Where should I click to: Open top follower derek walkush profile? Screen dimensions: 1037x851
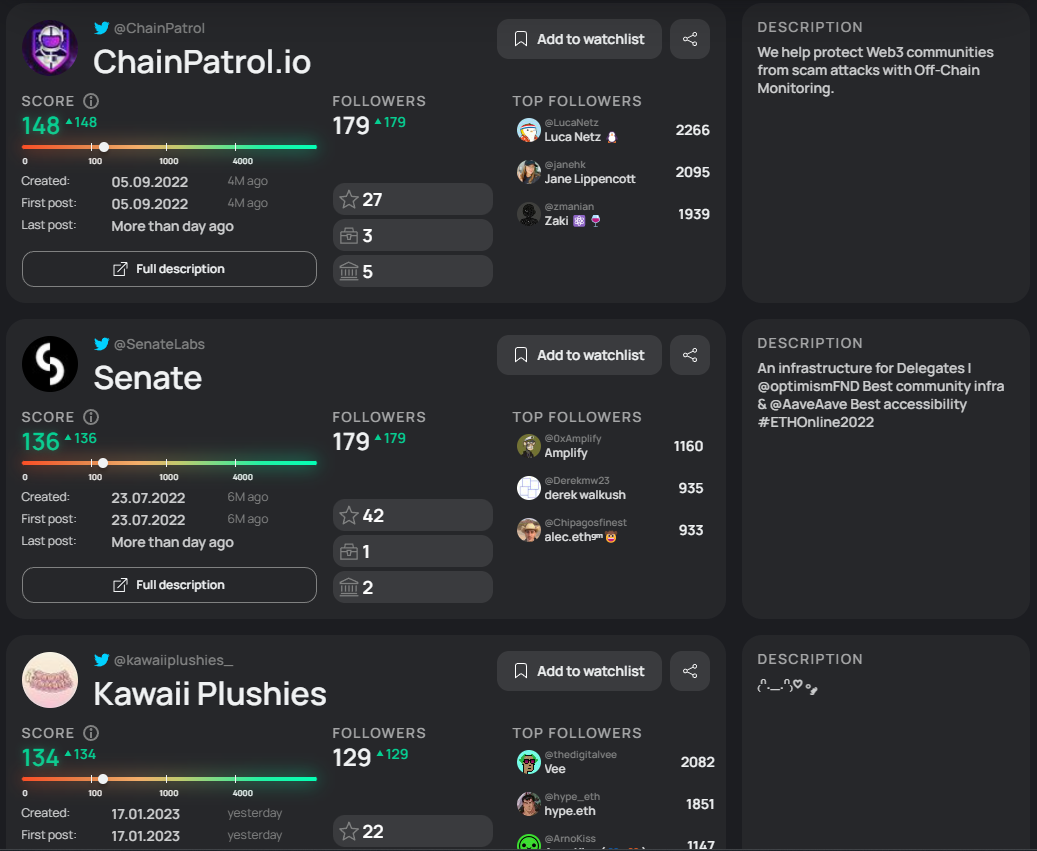point(585,494)
